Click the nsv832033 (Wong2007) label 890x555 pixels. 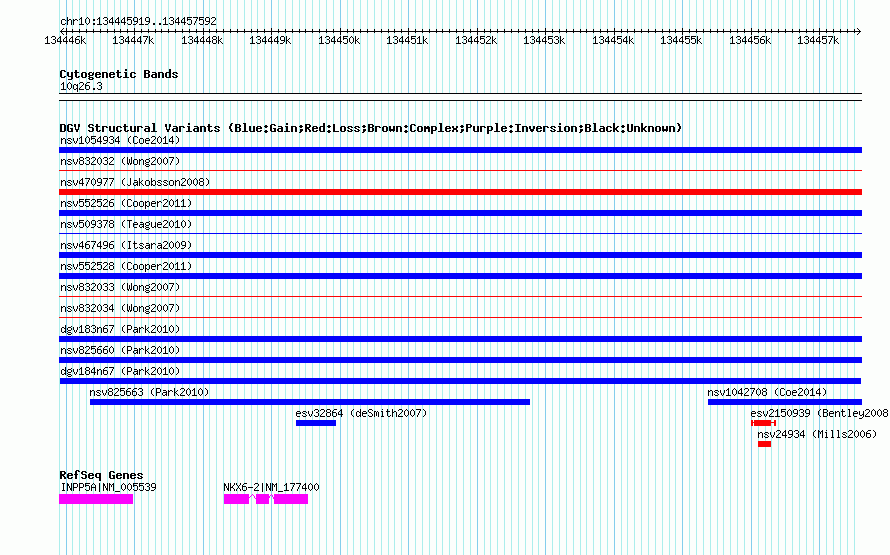click(x=120, y=287)
